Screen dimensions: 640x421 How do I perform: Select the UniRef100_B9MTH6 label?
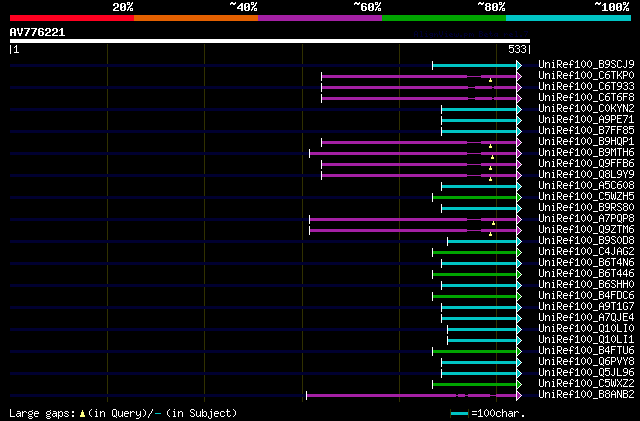click(x=586, y=152)
